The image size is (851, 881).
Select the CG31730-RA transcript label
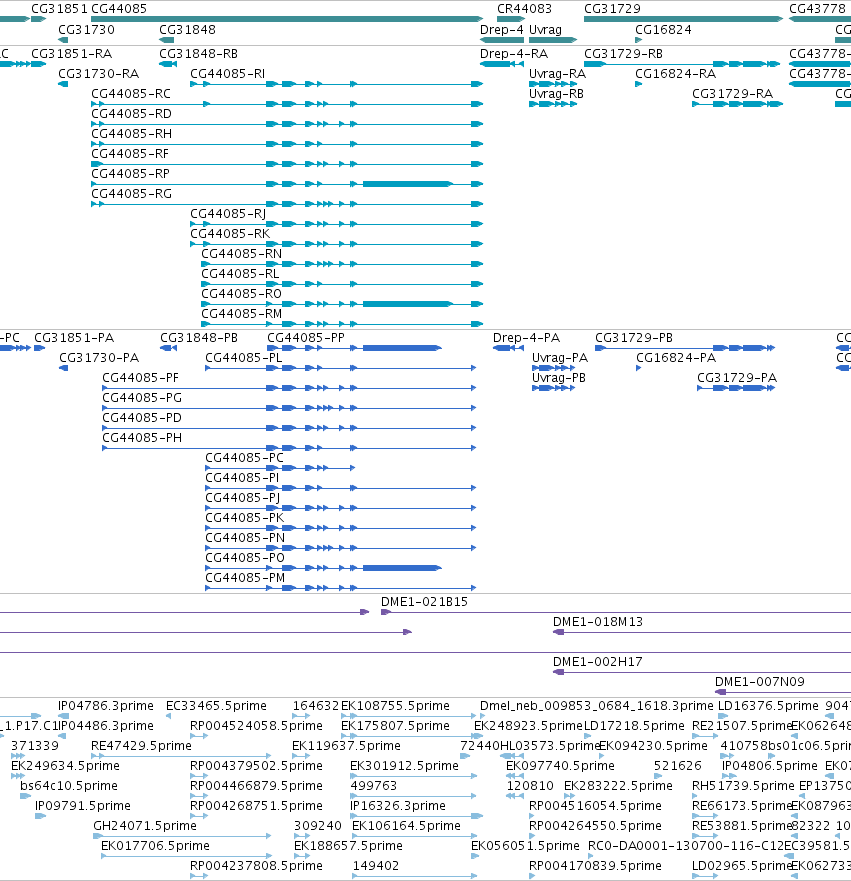(x=98, y=74)
